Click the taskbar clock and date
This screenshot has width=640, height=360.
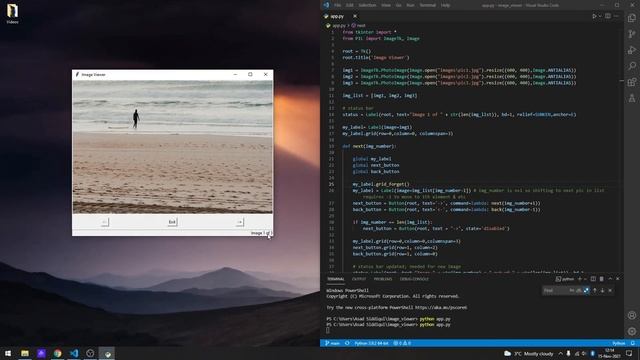(x=609, y=353)
